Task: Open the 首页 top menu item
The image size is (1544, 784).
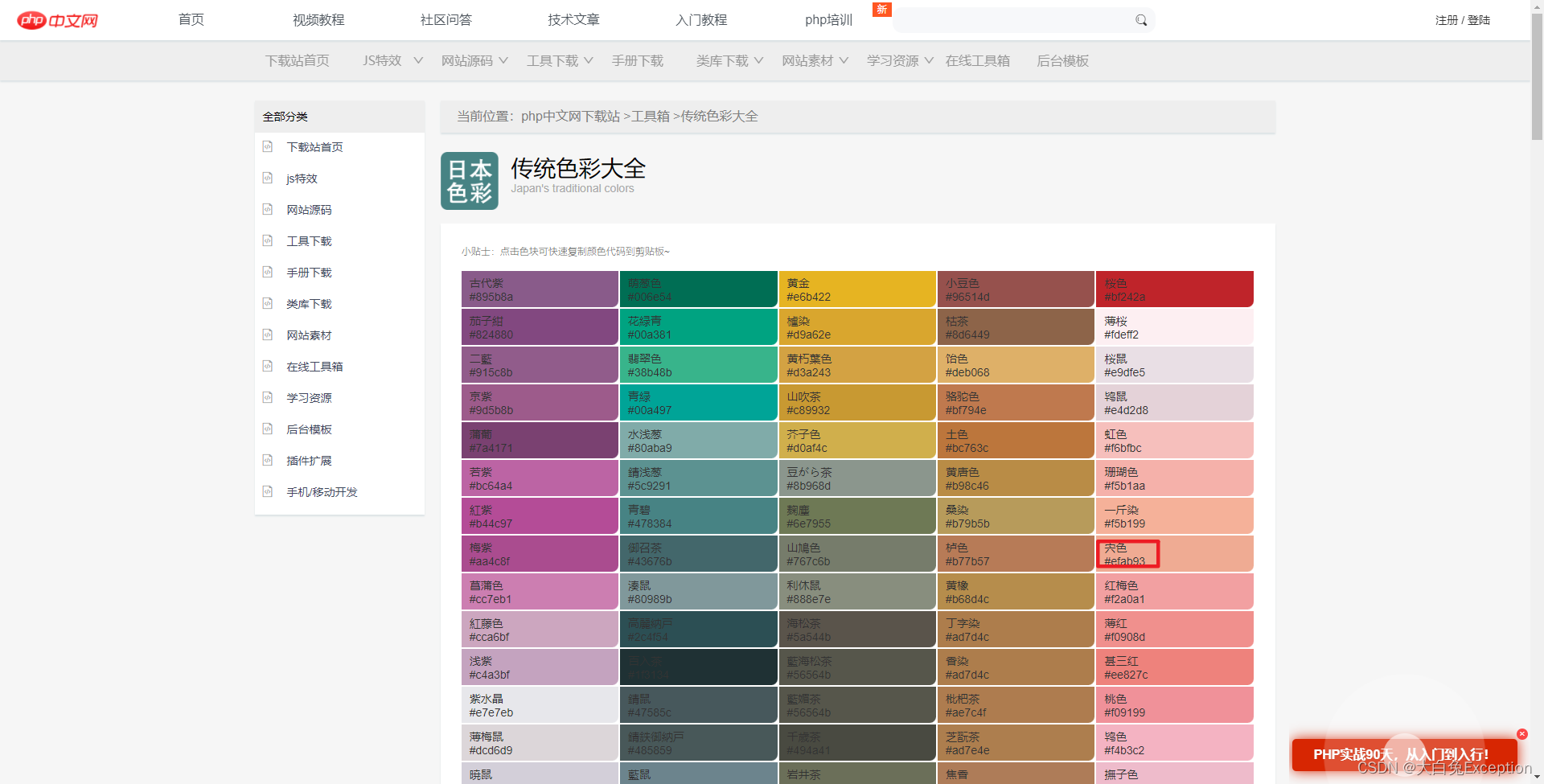Action: tap(191, 19)
